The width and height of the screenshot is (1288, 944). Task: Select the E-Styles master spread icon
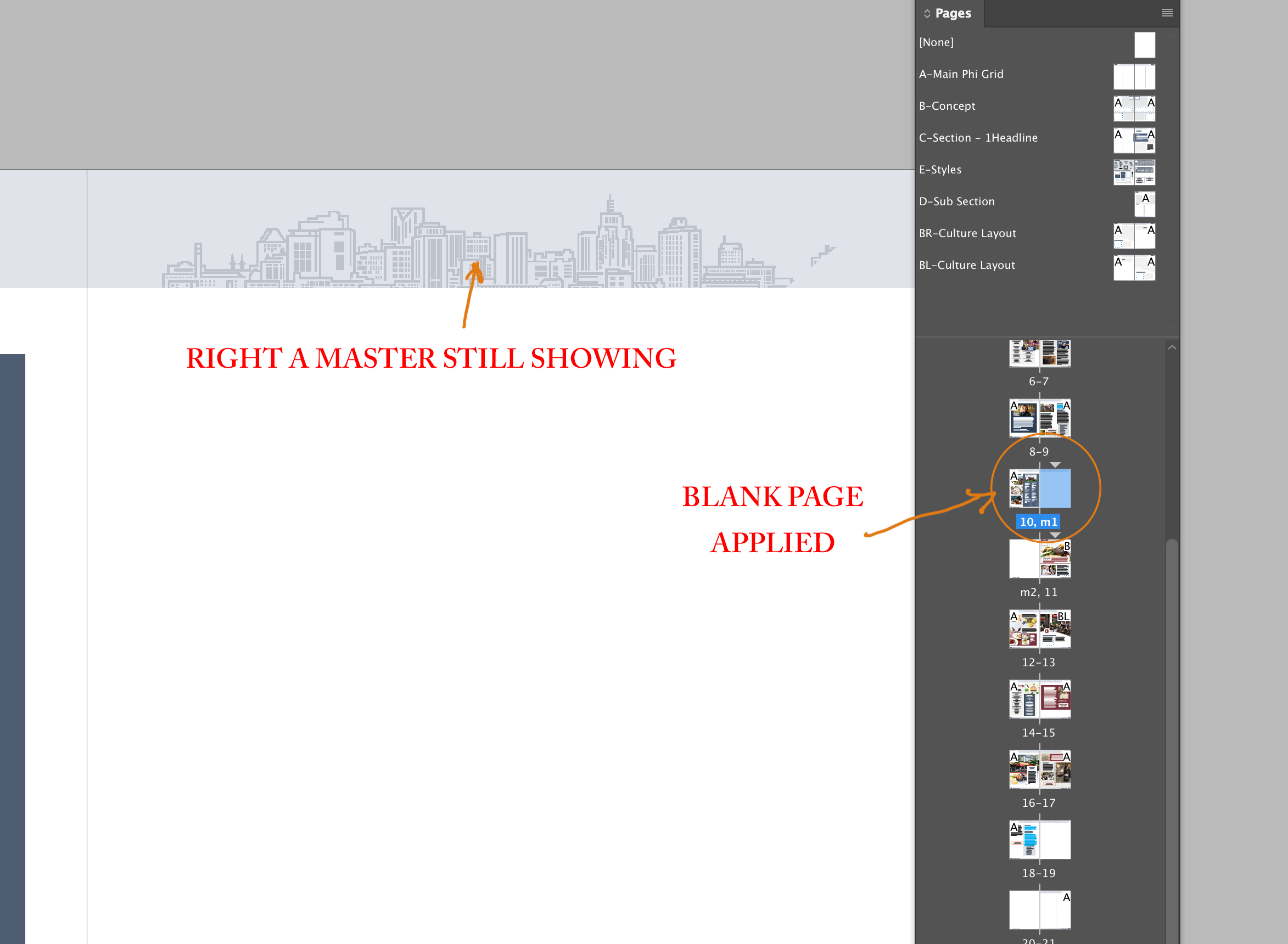tap(1134, 172)
